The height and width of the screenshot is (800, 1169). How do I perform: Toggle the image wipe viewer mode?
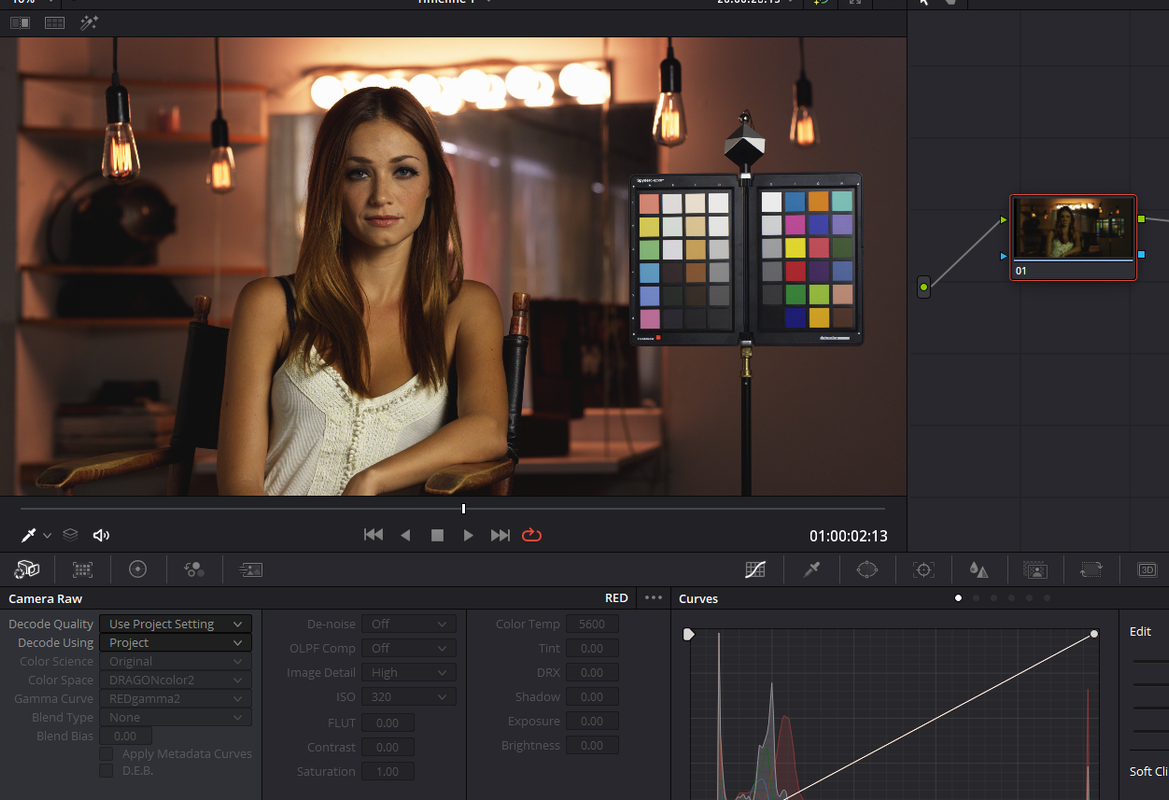pos(20,22)
